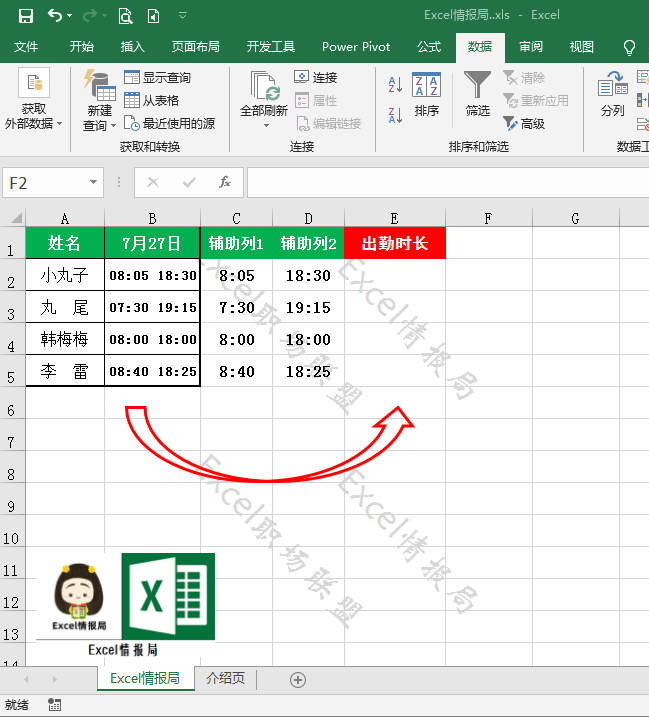Click the Insert Function fx icon
The width and height of the screenshot is (649, 717).
pyautogui.click(x=225, y=182)
